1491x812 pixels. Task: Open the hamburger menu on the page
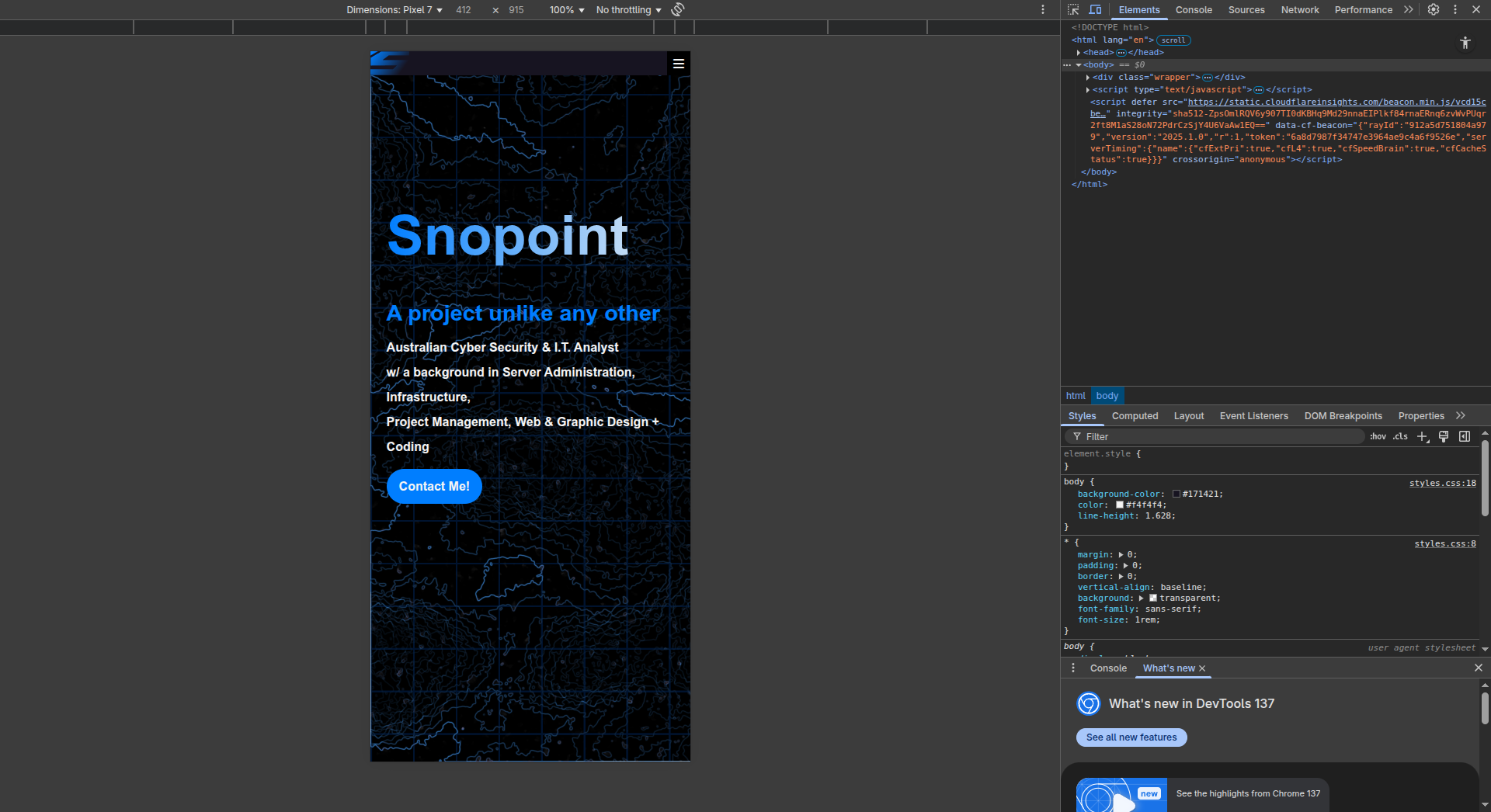coord(679,64)
